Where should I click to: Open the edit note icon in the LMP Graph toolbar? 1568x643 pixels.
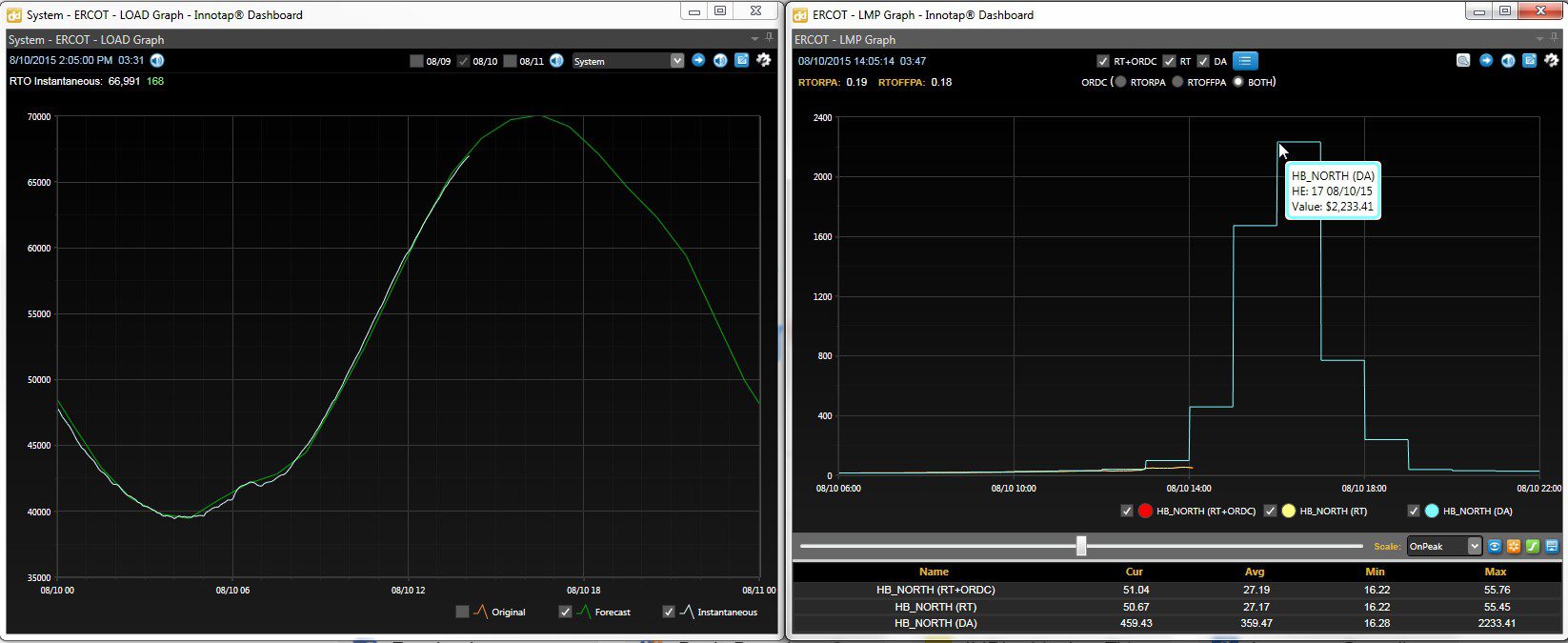(x=1529, y=60)
